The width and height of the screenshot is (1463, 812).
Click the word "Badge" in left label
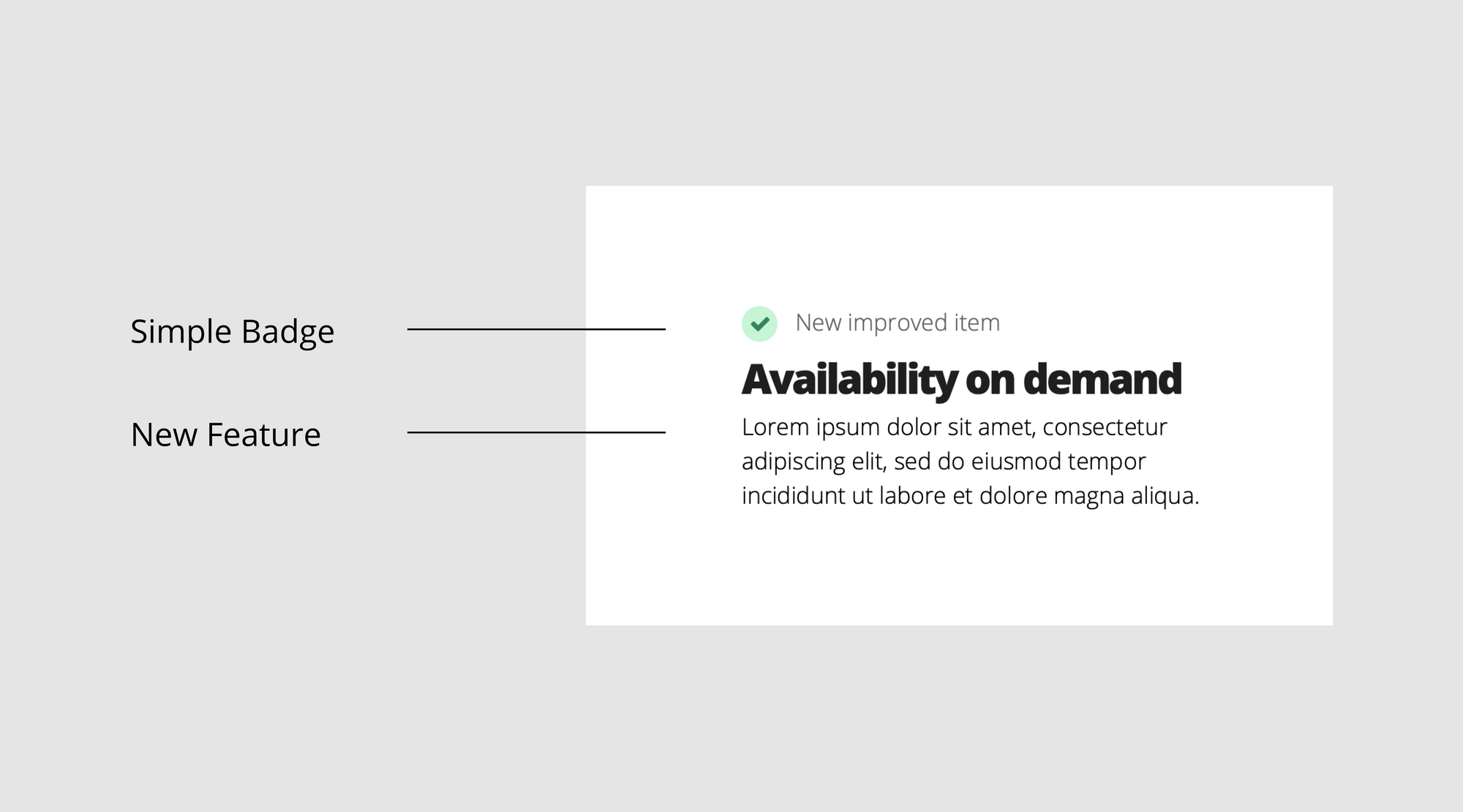pos(287,332)
